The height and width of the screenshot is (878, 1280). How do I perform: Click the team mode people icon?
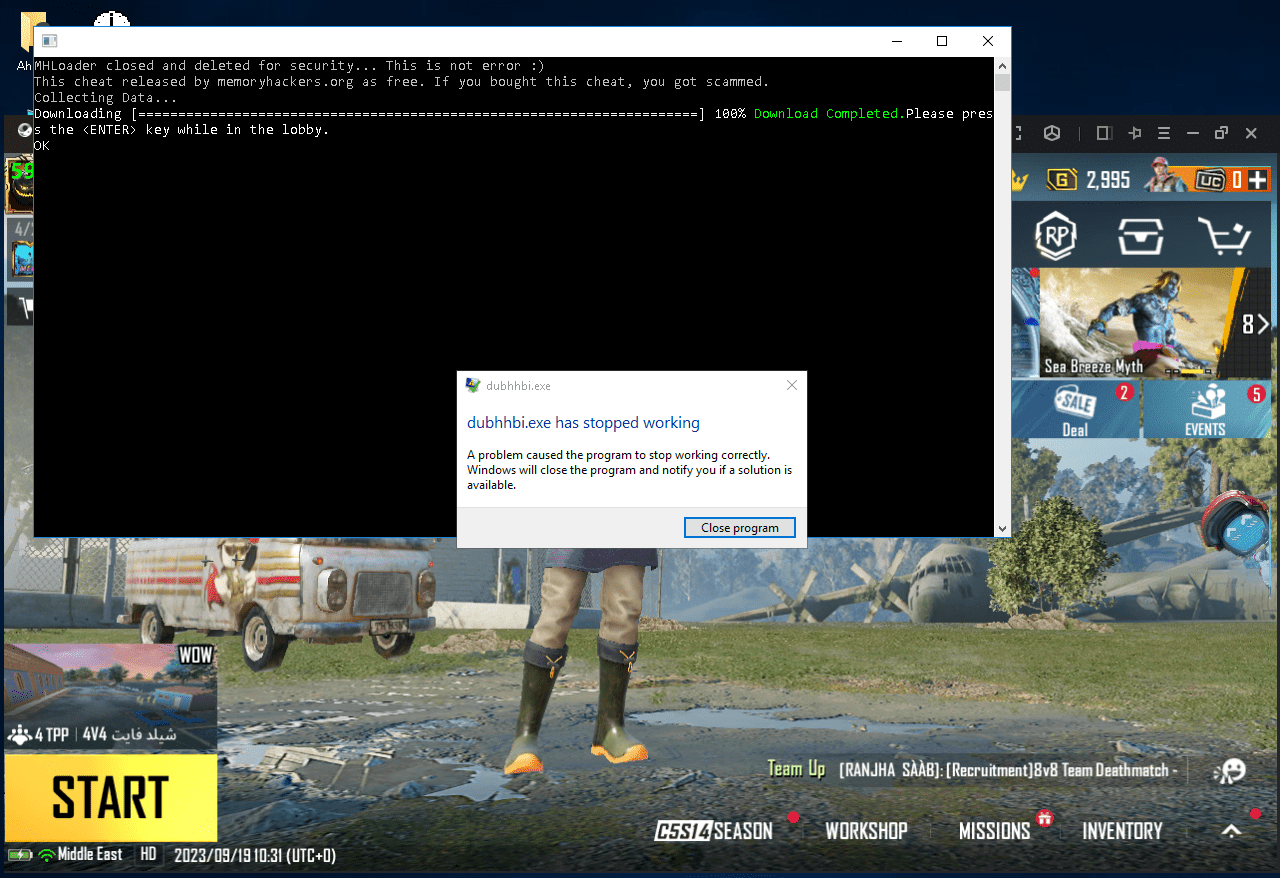pos(19,735)
